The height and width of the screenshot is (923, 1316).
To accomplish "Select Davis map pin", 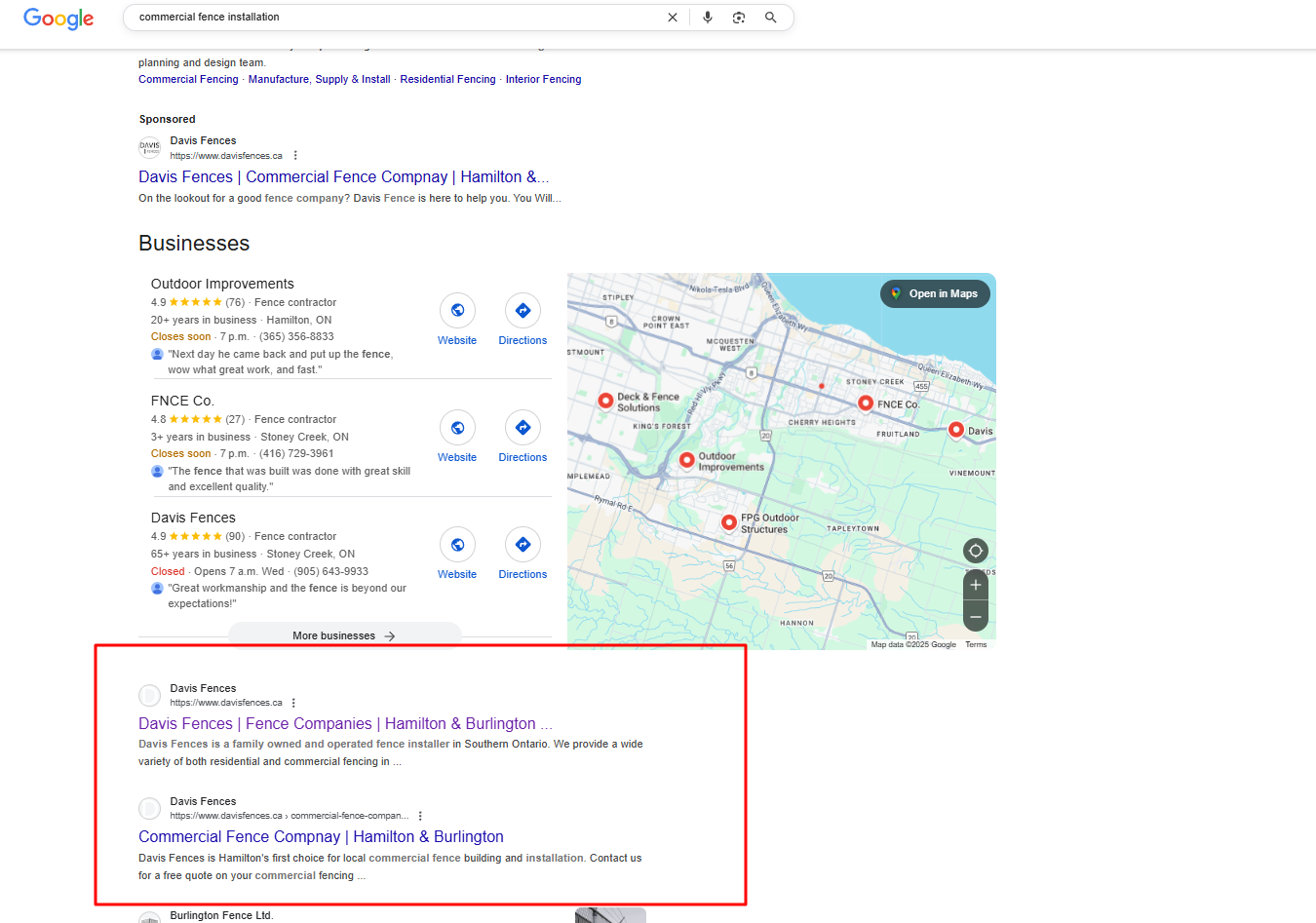I will (x=956, y=430).
